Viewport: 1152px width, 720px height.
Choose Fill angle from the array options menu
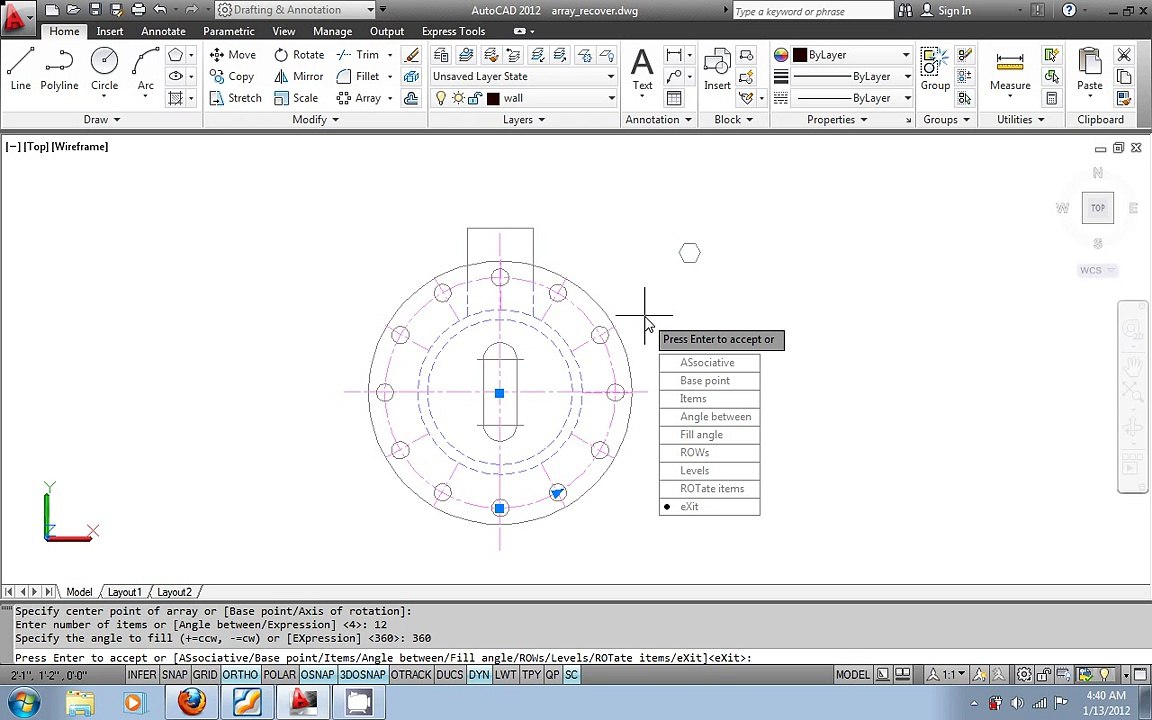click(x=710, y=435)
